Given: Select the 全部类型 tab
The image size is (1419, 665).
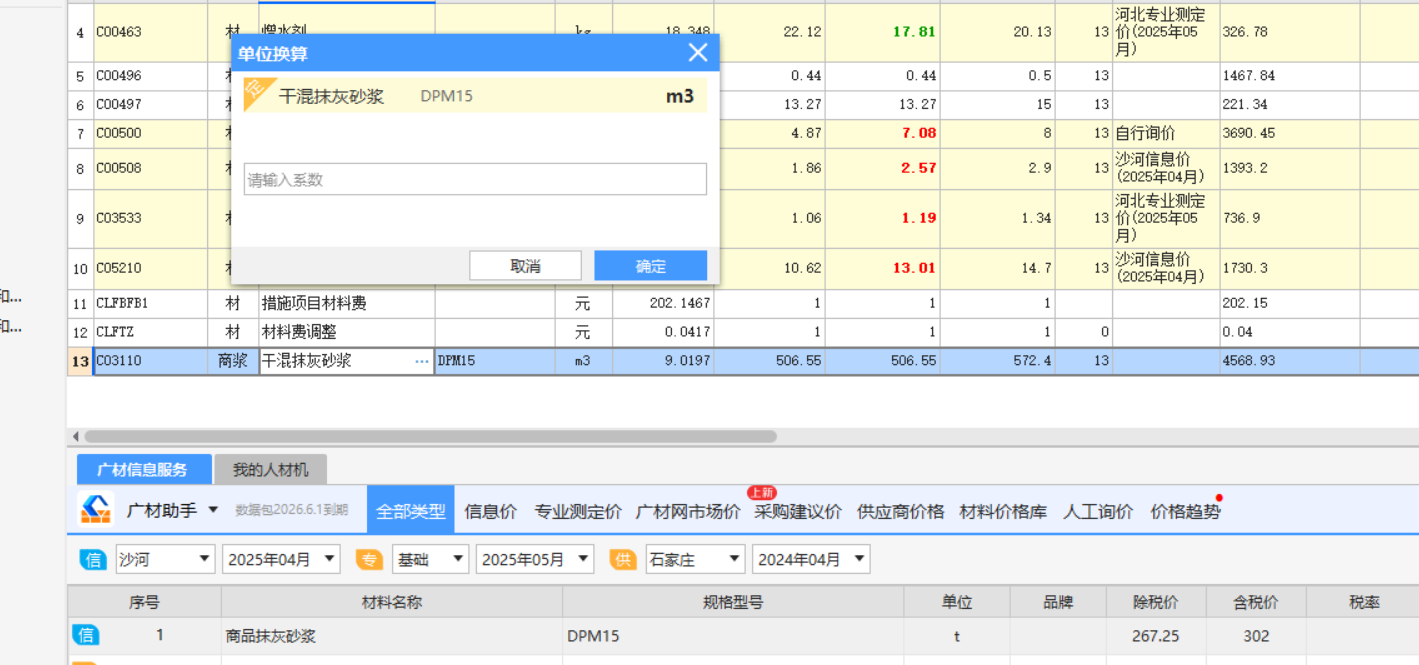Looking at the screenshot, I should click(x=410, y=511).
